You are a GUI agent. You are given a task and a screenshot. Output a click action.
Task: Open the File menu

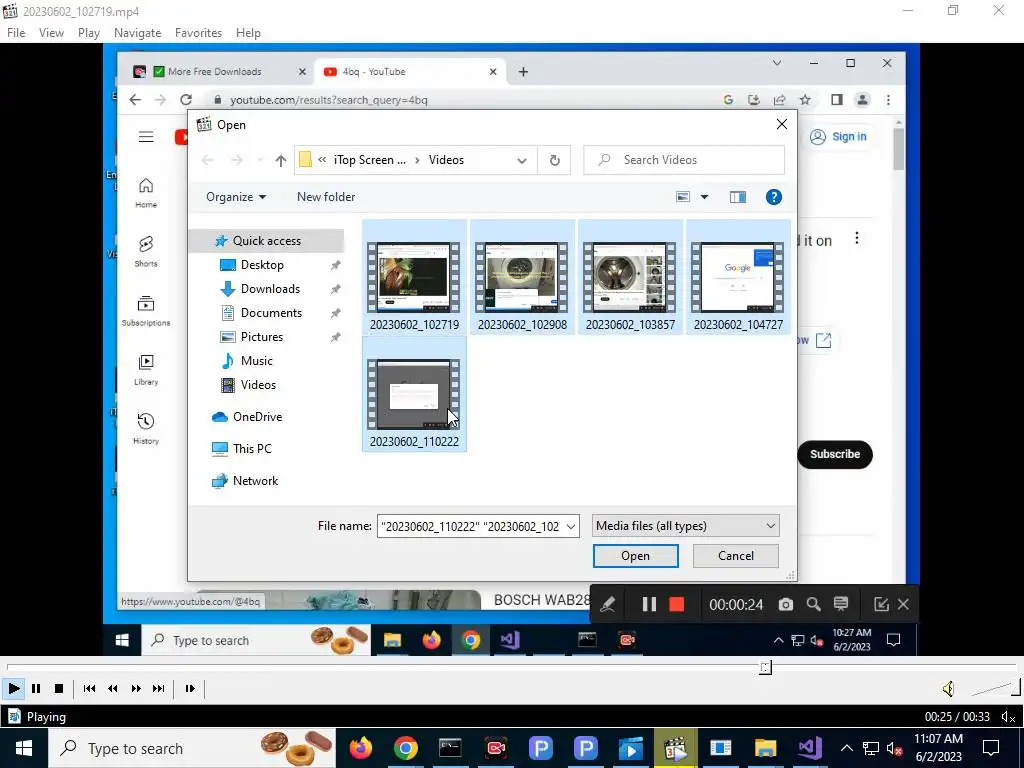click(16, 33)
